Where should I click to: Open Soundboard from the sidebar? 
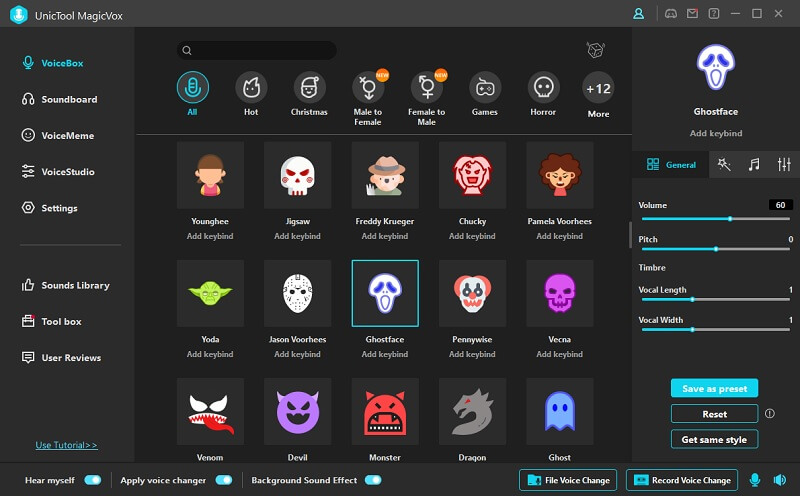[x=69, y=99]
